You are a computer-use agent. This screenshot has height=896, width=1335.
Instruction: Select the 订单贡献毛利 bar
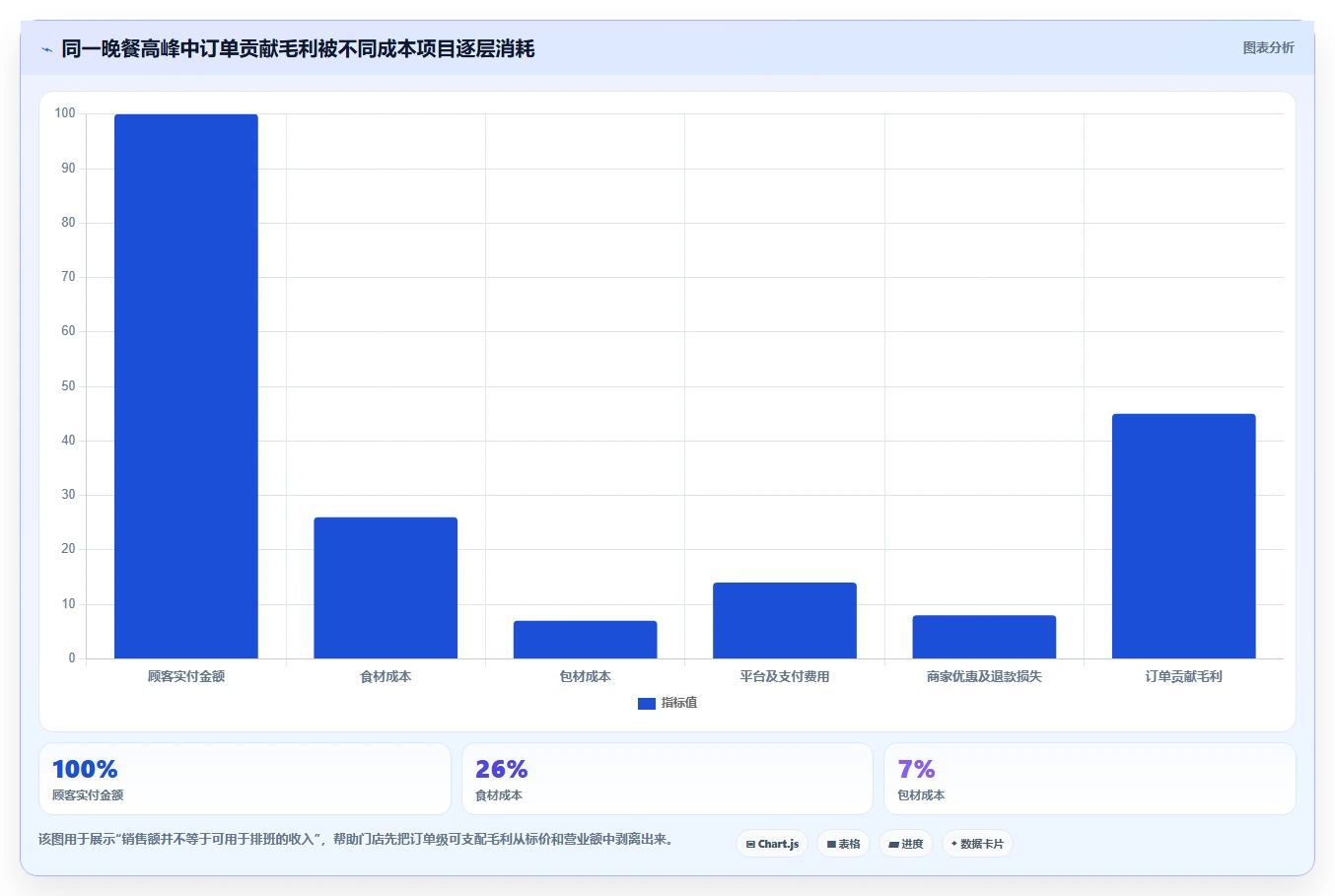click(1184, 536)
